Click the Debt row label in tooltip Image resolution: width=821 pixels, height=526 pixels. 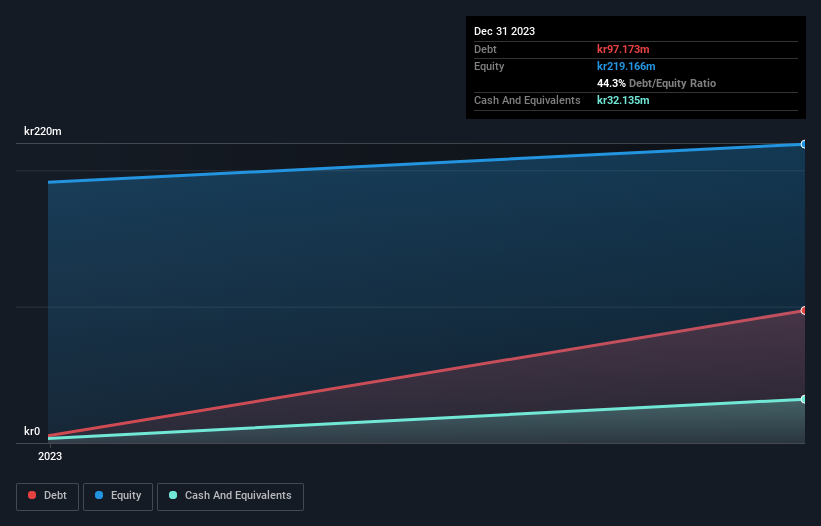485,49
